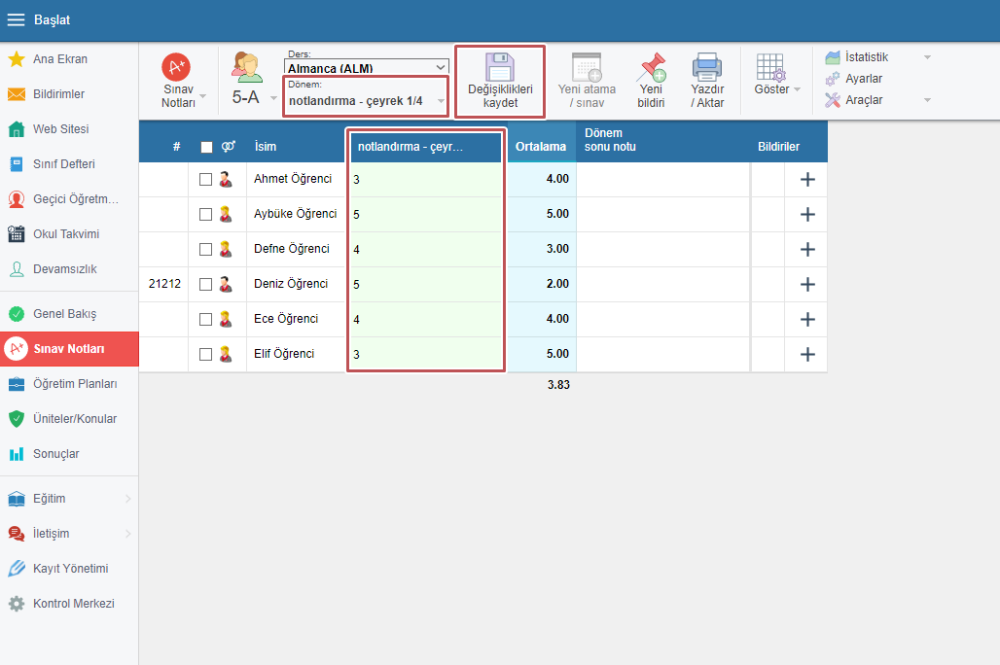
Task: Click the Ana Ekran star icon
Action: pyautogui.click(x=17, y=59)
